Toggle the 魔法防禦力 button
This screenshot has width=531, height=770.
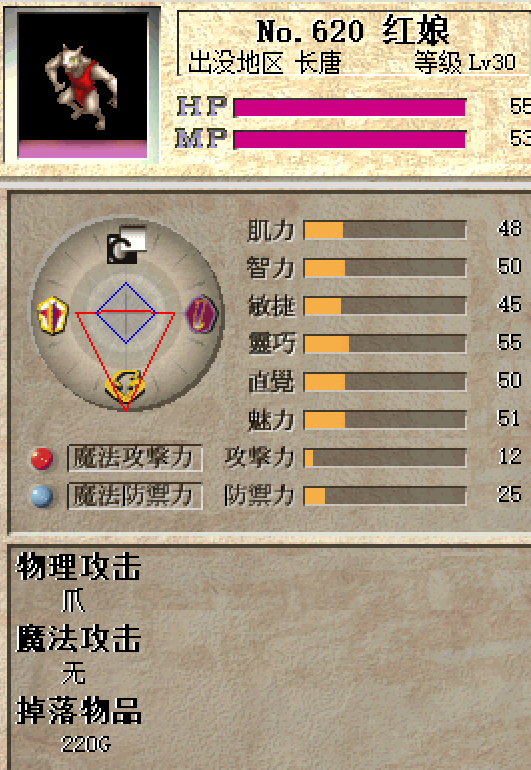pos(135,495)
